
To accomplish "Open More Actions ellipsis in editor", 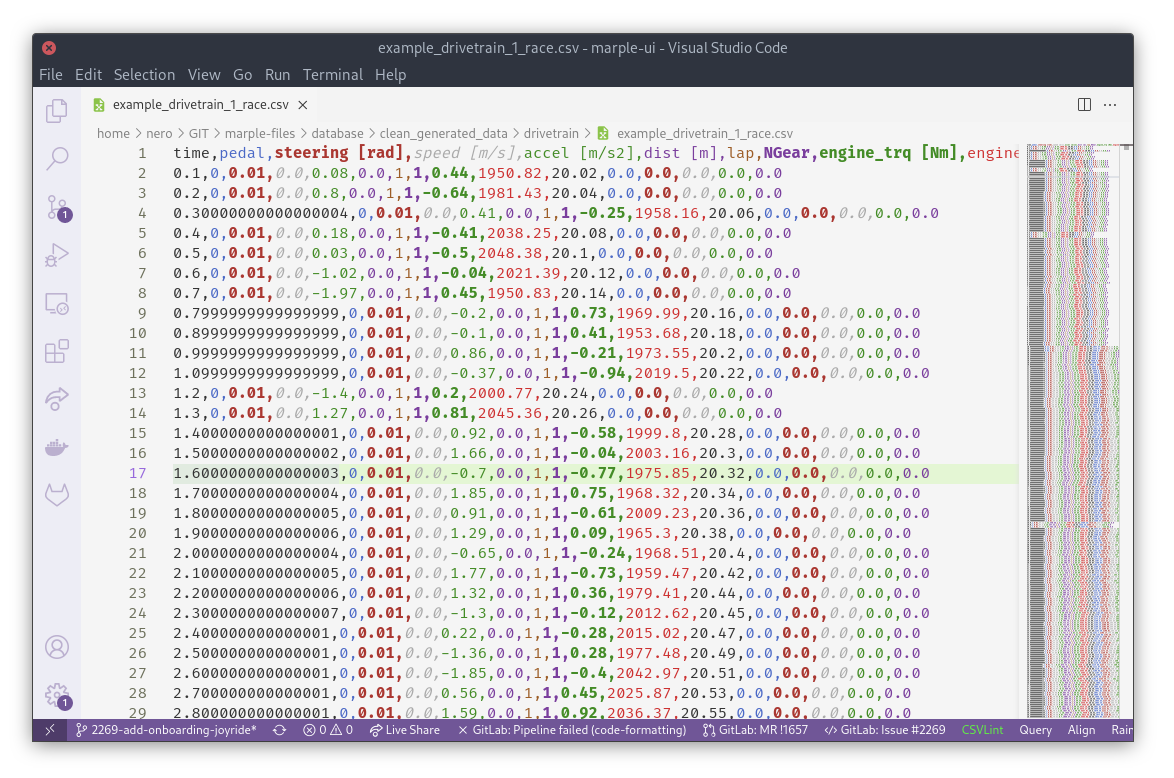I will click(x=1110, y=105).
